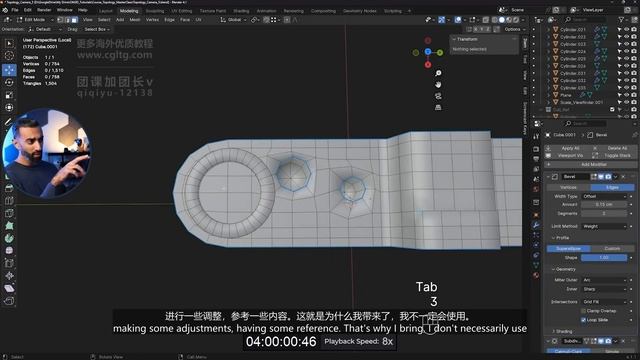Viewport: 640px width, 360px height.
Task: Toggle Clamp Overlap checkbox
Action: [x=583, y=311]
